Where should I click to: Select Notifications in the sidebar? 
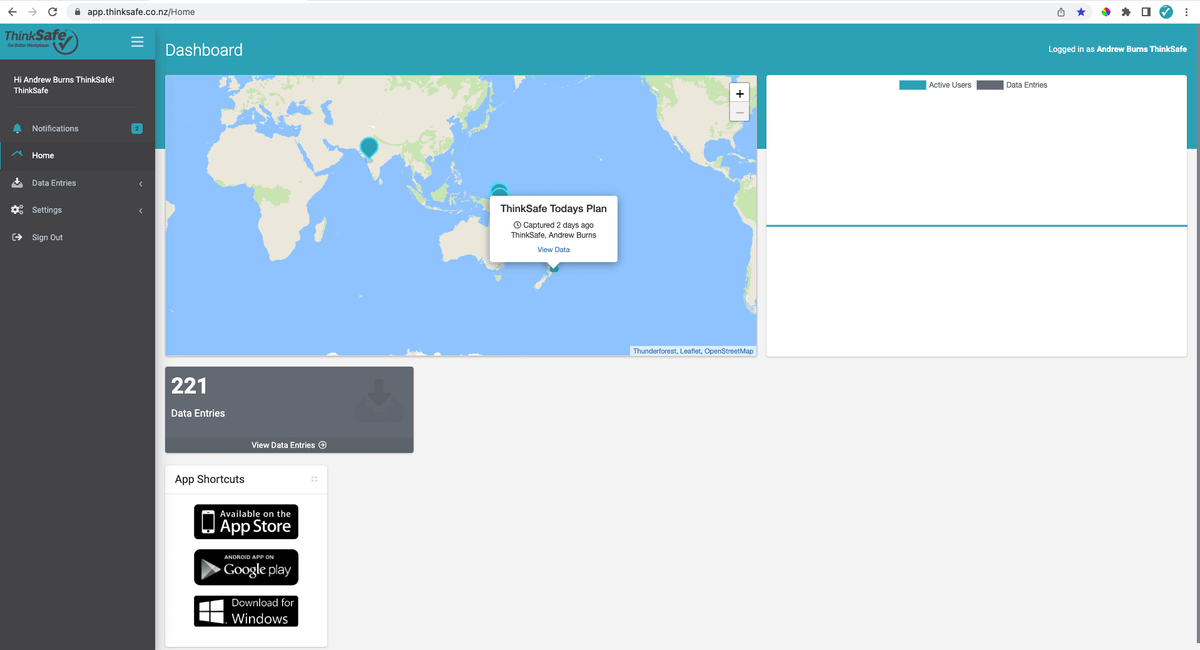[x=56, y=128]
